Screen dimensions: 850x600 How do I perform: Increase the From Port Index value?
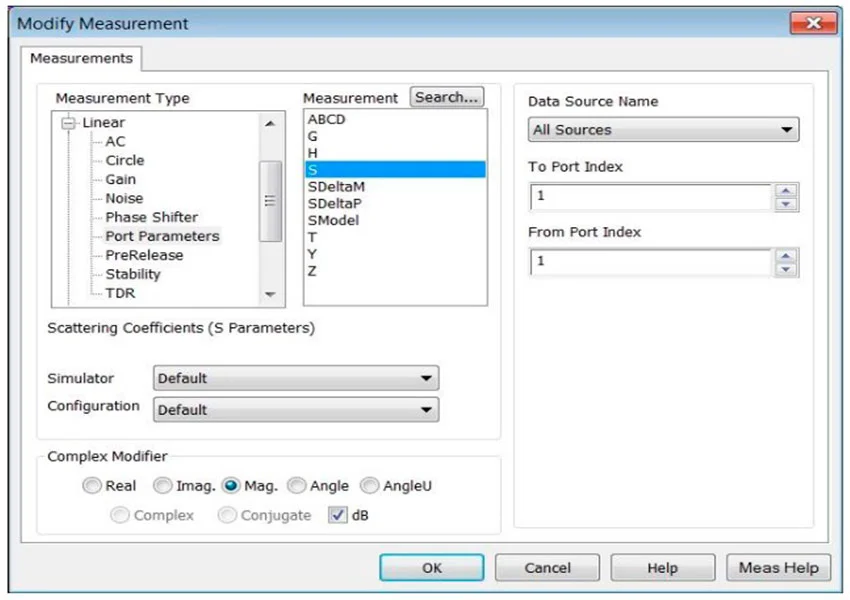click(x=787, y=256)
